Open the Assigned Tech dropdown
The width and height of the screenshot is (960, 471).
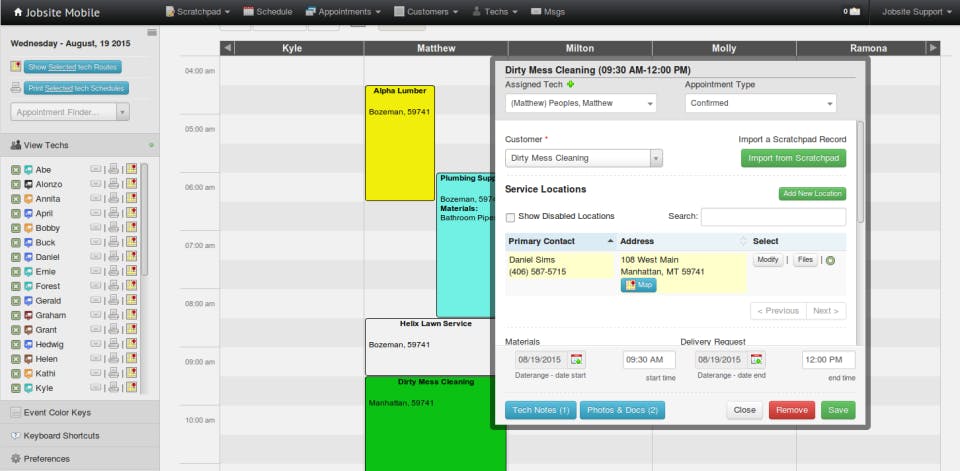pos(580,103)
